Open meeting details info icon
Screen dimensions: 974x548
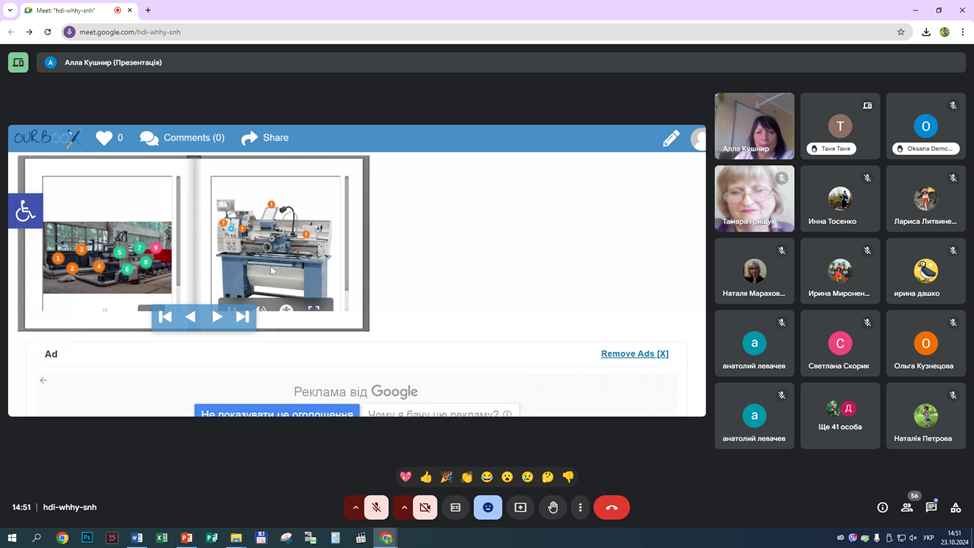pos(882,508)
